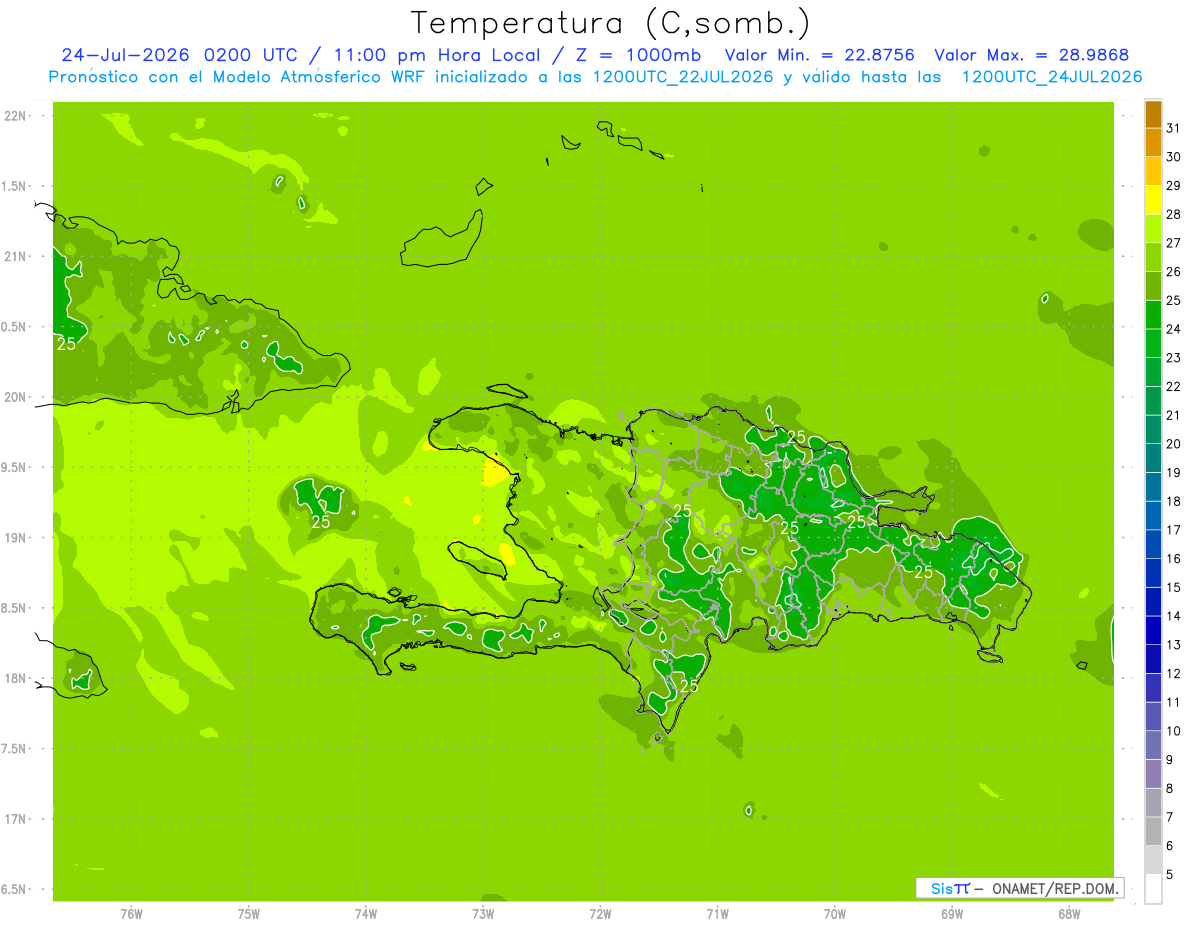
Task: Click the 'Valor Min. = 22.8756' value
Action: 820,55
